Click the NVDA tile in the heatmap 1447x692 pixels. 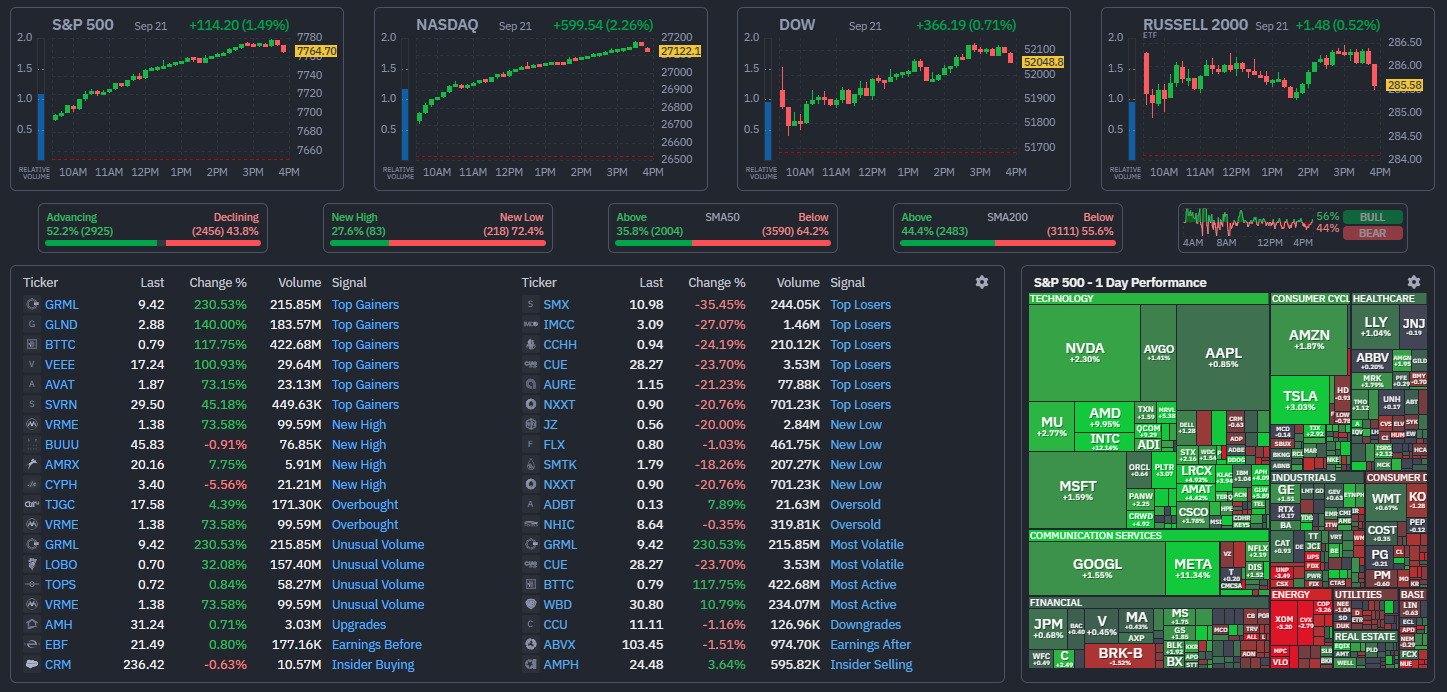coord(1085,353)
